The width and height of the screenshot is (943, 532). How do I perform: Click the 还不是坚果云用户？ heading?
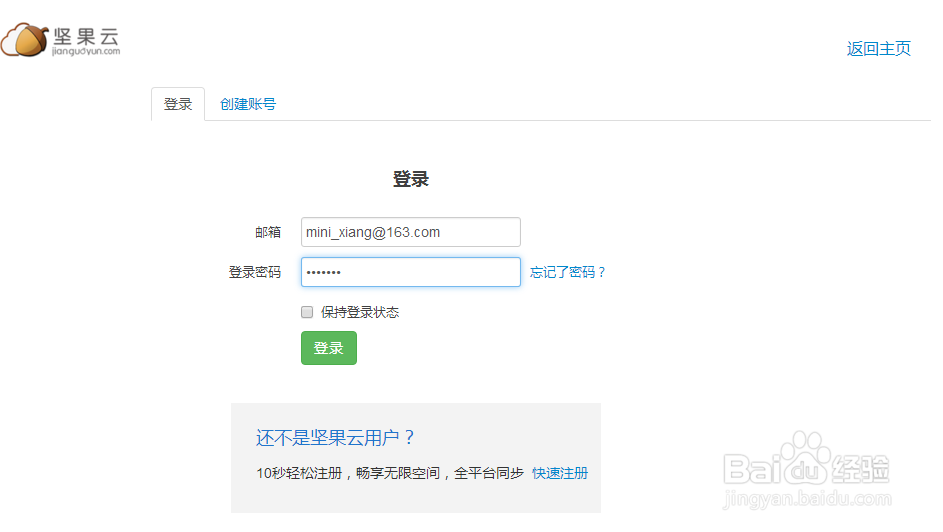(x=335, y=438)
